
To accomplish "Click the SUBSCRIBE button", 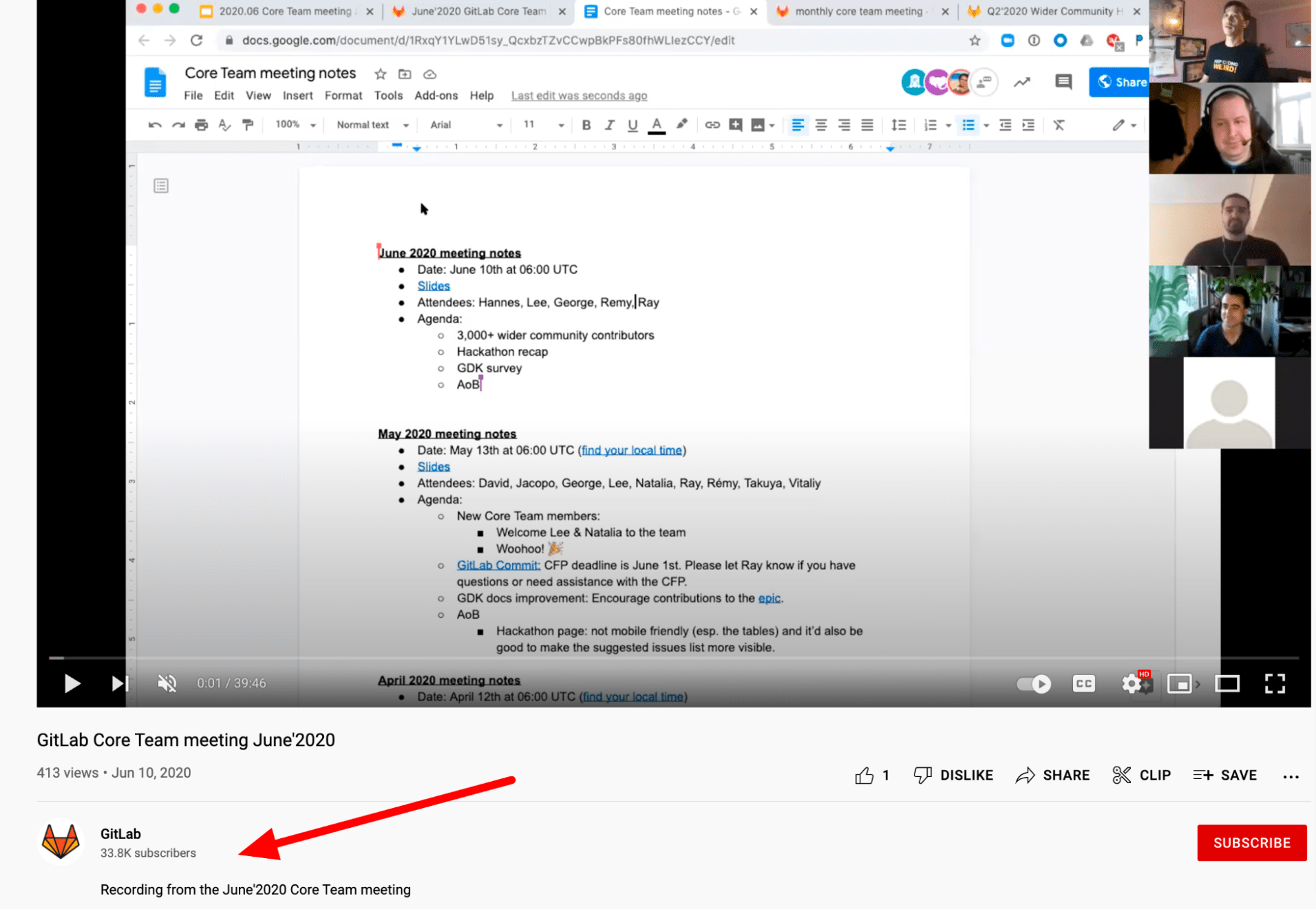I will pos(1251,843).
